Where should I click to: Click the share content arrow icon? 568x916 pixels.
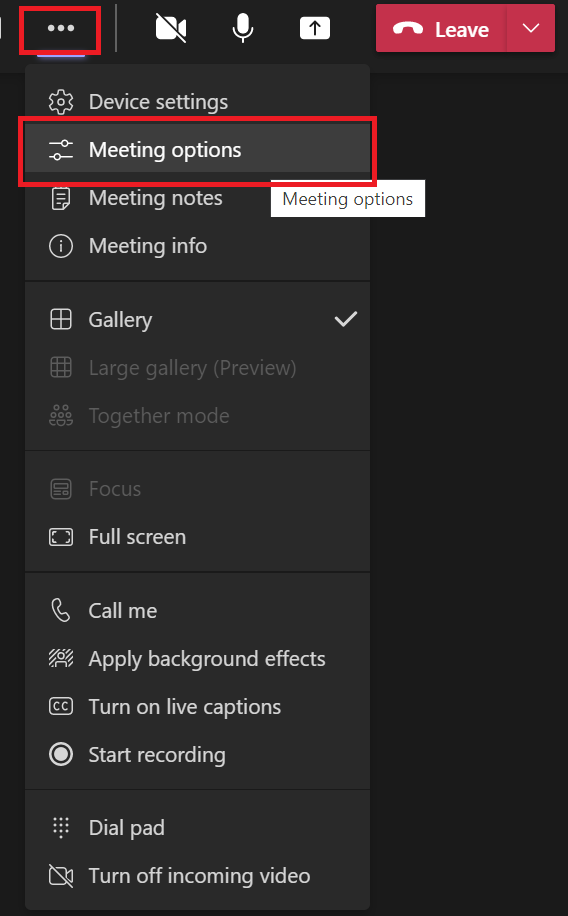pyautogui.click(x=314, y=28)
